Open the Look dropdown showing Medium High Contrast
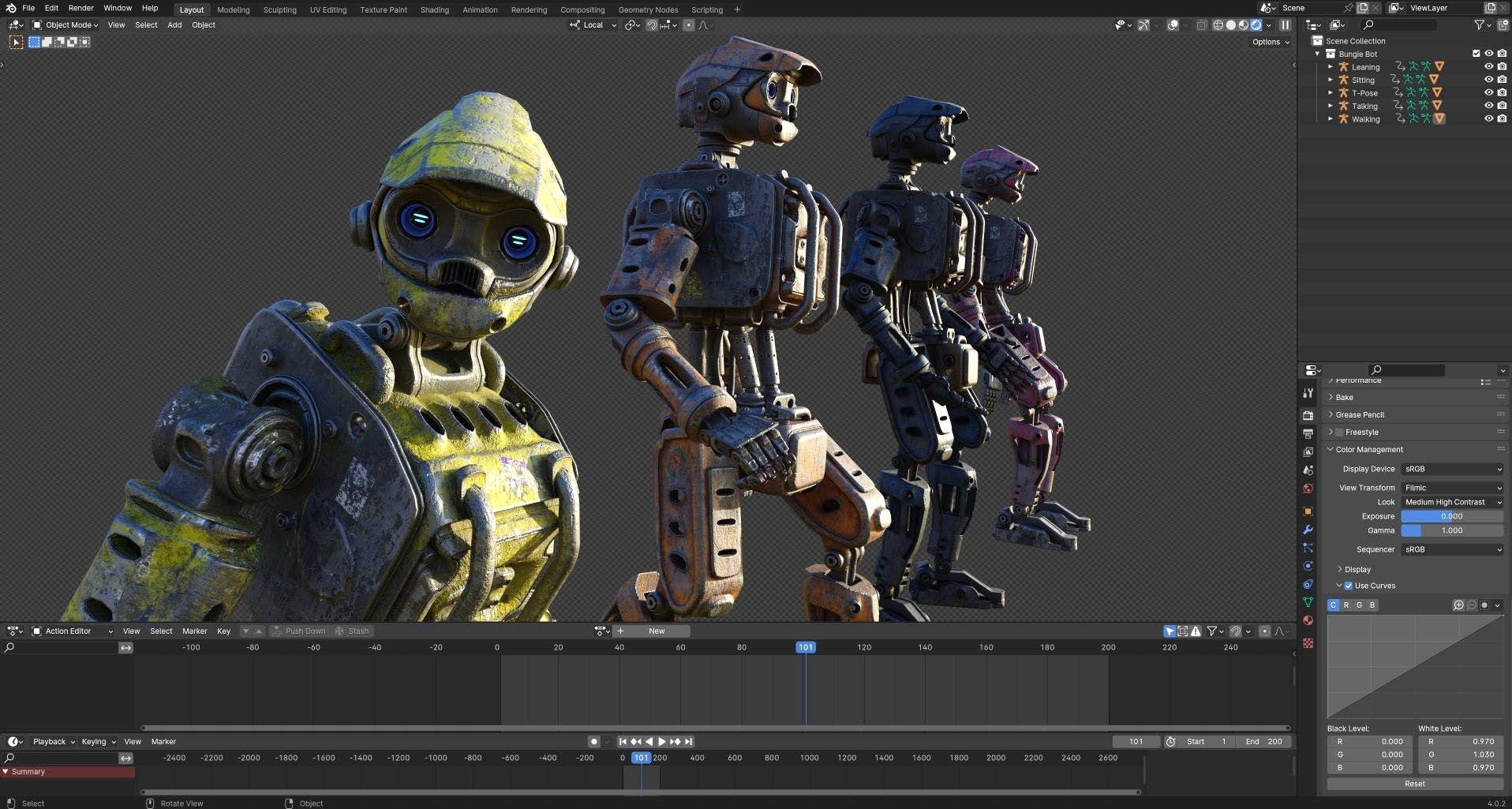Viewport: 1512px width, 809px height. tap(1452, 502)
